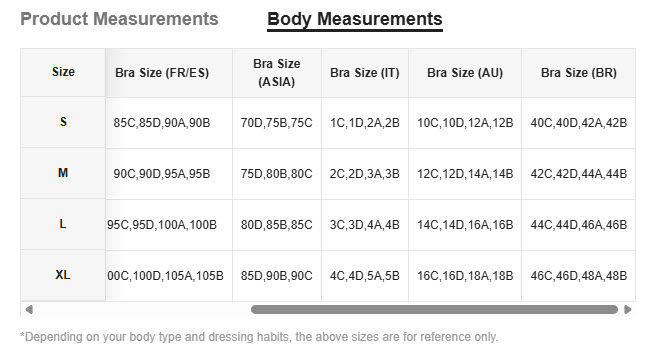Click the horizontal scrollbar thumb
The width and height of the screenshot is (653, 360).
click(x=434, y=310)
